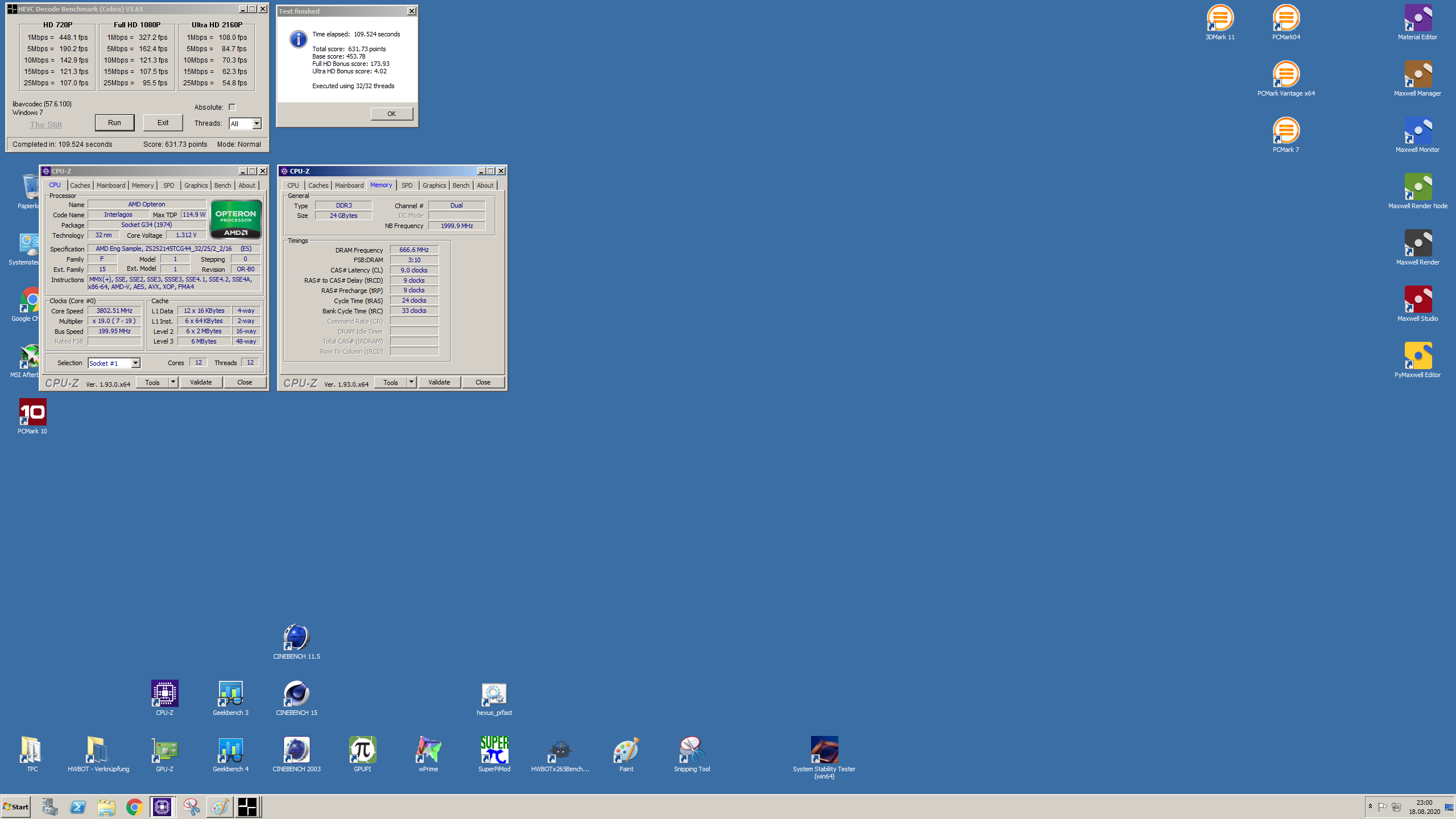Open the PCMark 7 desktop icon
The width and height of the screenshot is (1456, 819).
click(1286, 135)
